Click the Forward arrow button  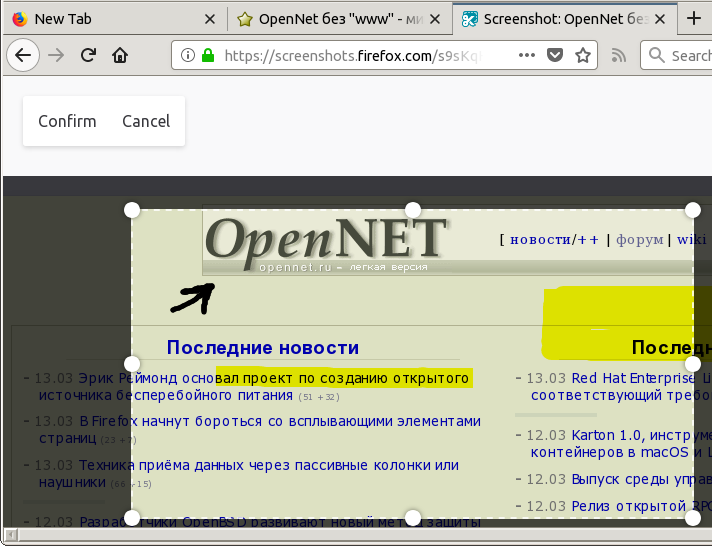[57, 56]
